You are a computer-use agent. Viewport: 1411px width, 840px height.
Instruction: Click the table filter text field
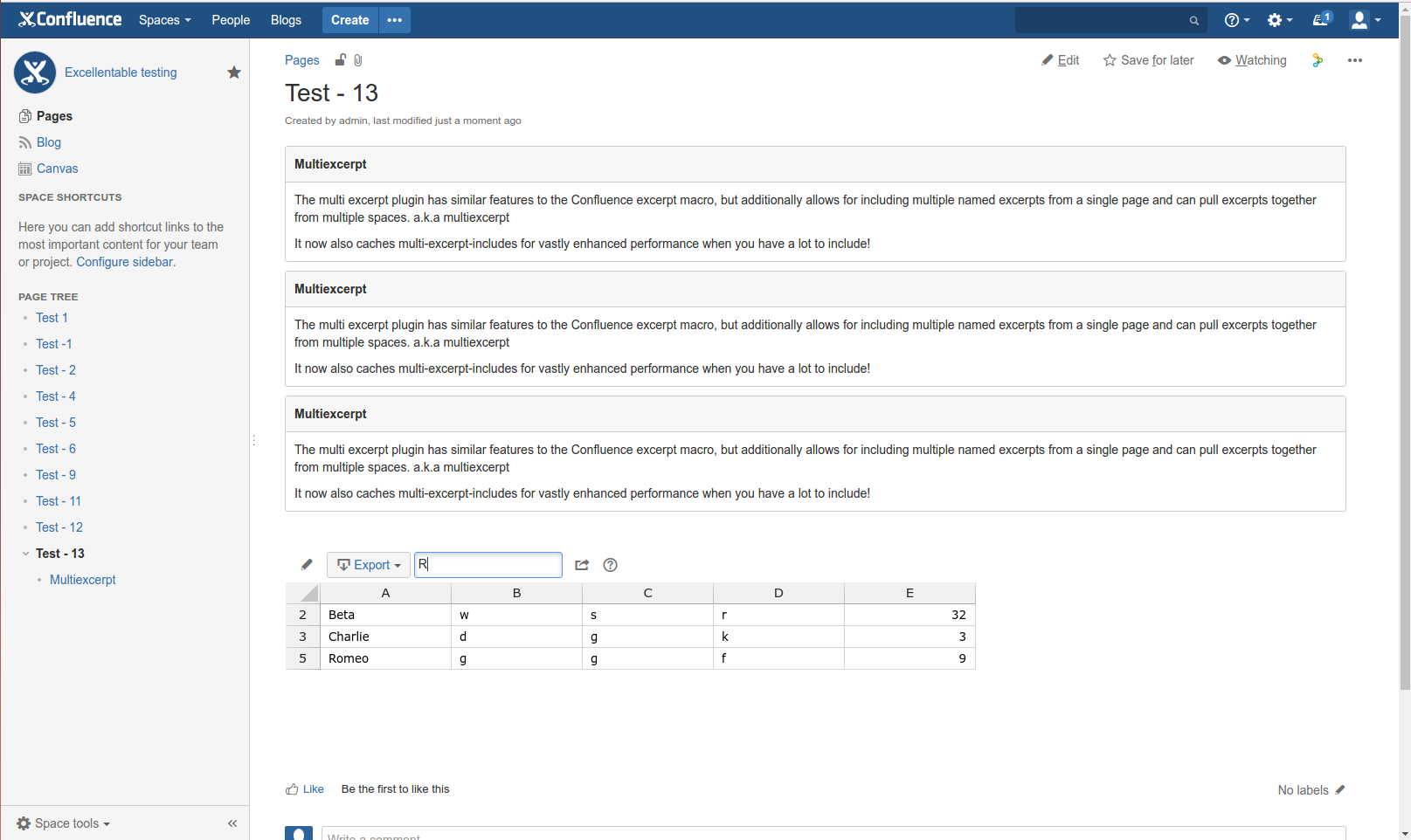pos(488,565)
